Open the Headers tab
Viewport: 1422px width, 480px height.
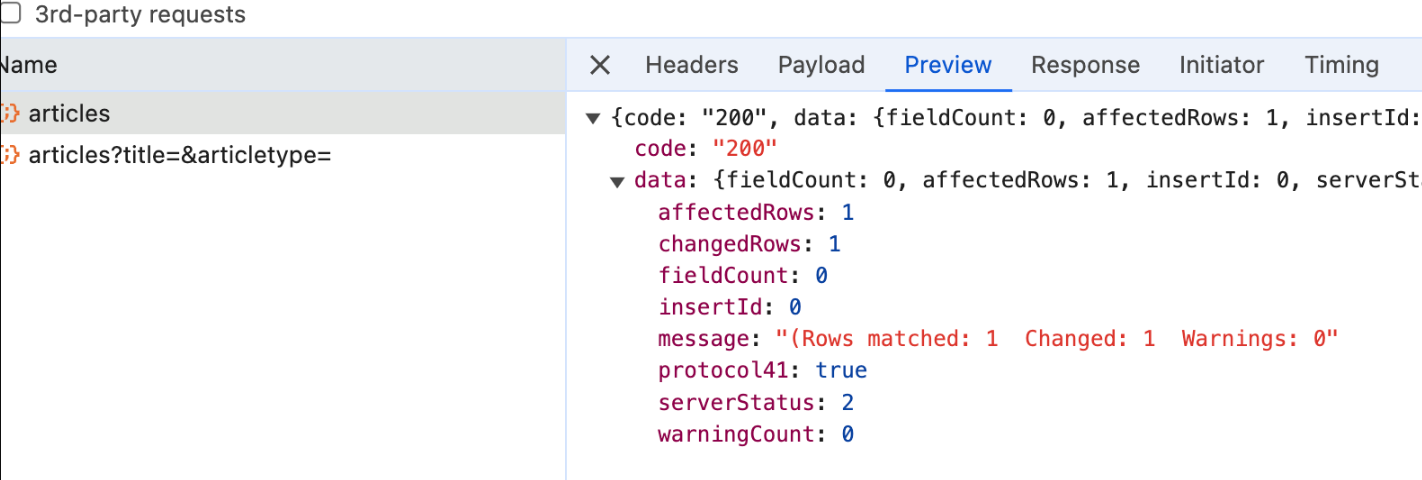click(691, 66)
